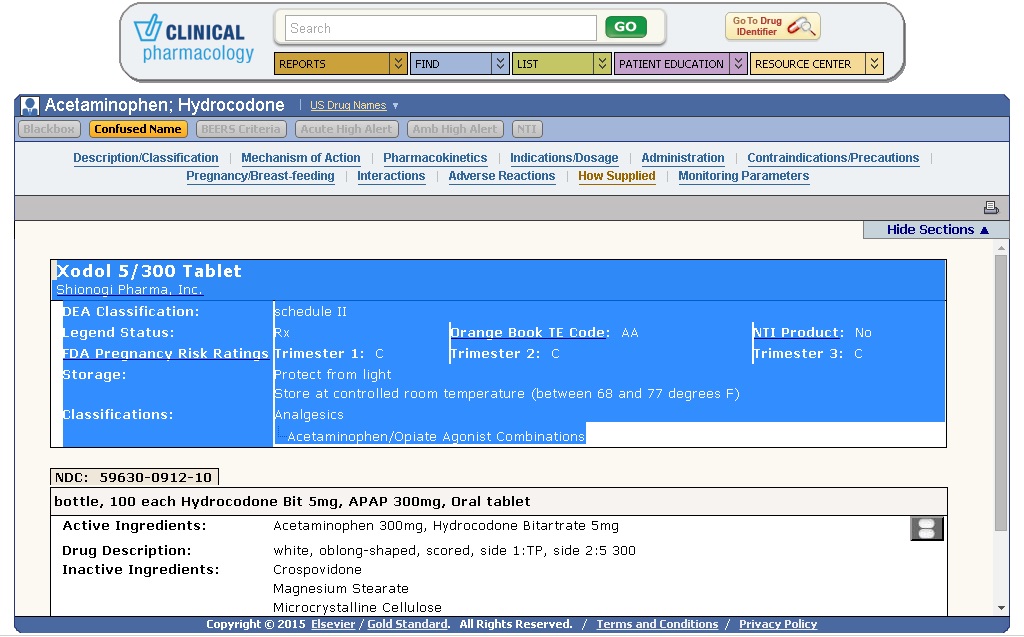The width and height of the screenshot is (1024, 637).
Task: Click the Analgesics classification text
Action: click(x=309, y=415)
